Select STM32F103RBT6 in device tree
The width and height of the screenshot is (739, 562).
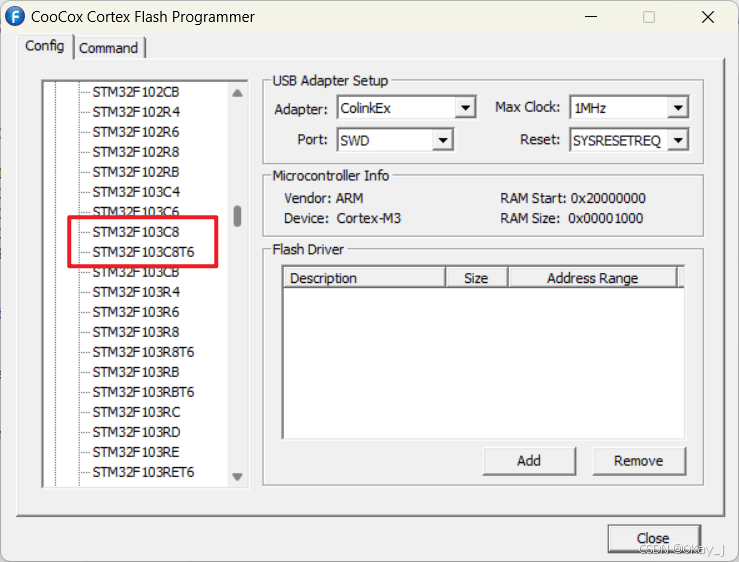143,392
